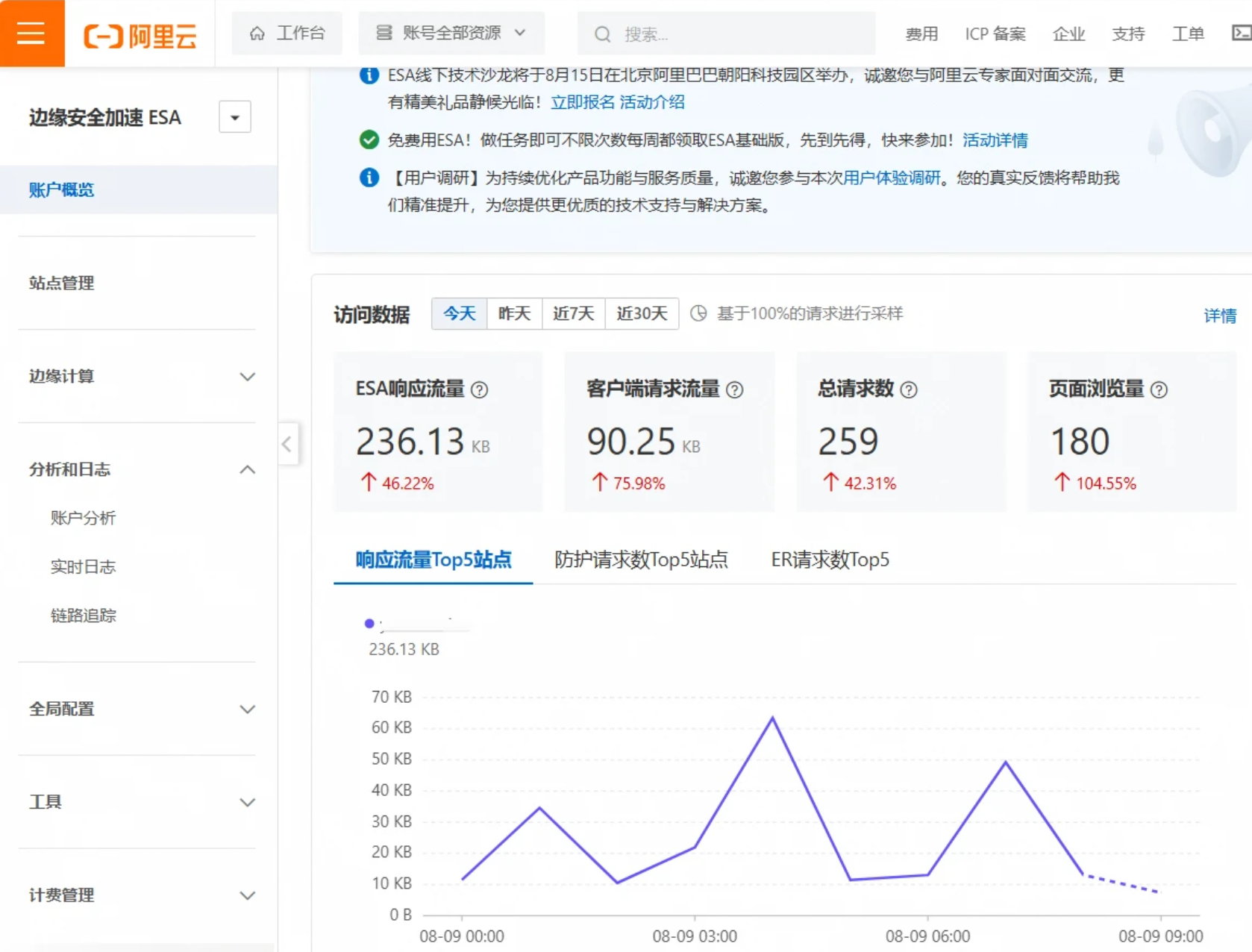Click the 活动详情 link

pyautogui.click(x=995, y=140)
